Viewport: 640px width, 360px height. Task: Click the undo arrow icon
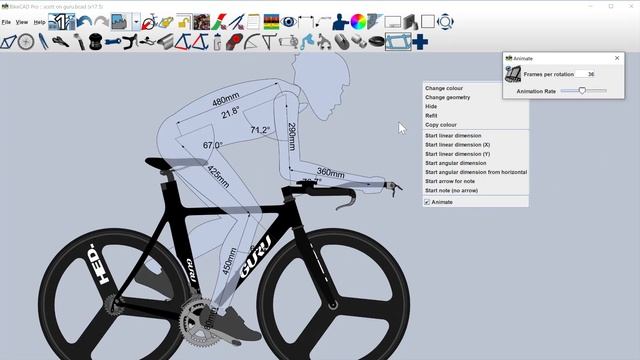click(x=84, y=22)
